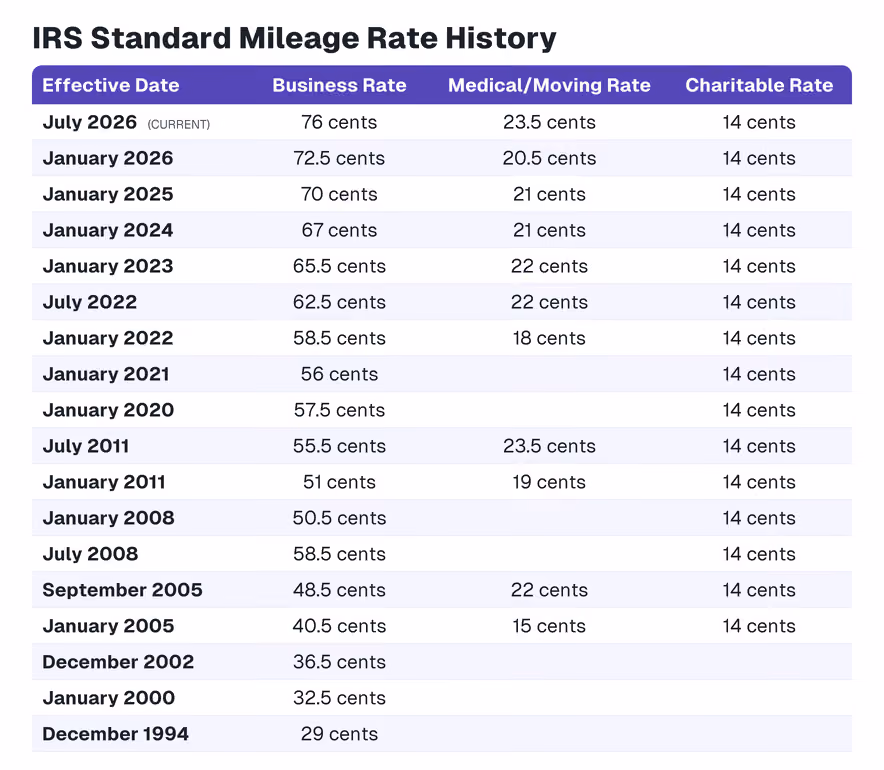The height and width of the screenshot is (770, 884).
Task: Select '21 cents' in the January 2024 row
Action: pyautogui.click(x=549, y=231)
